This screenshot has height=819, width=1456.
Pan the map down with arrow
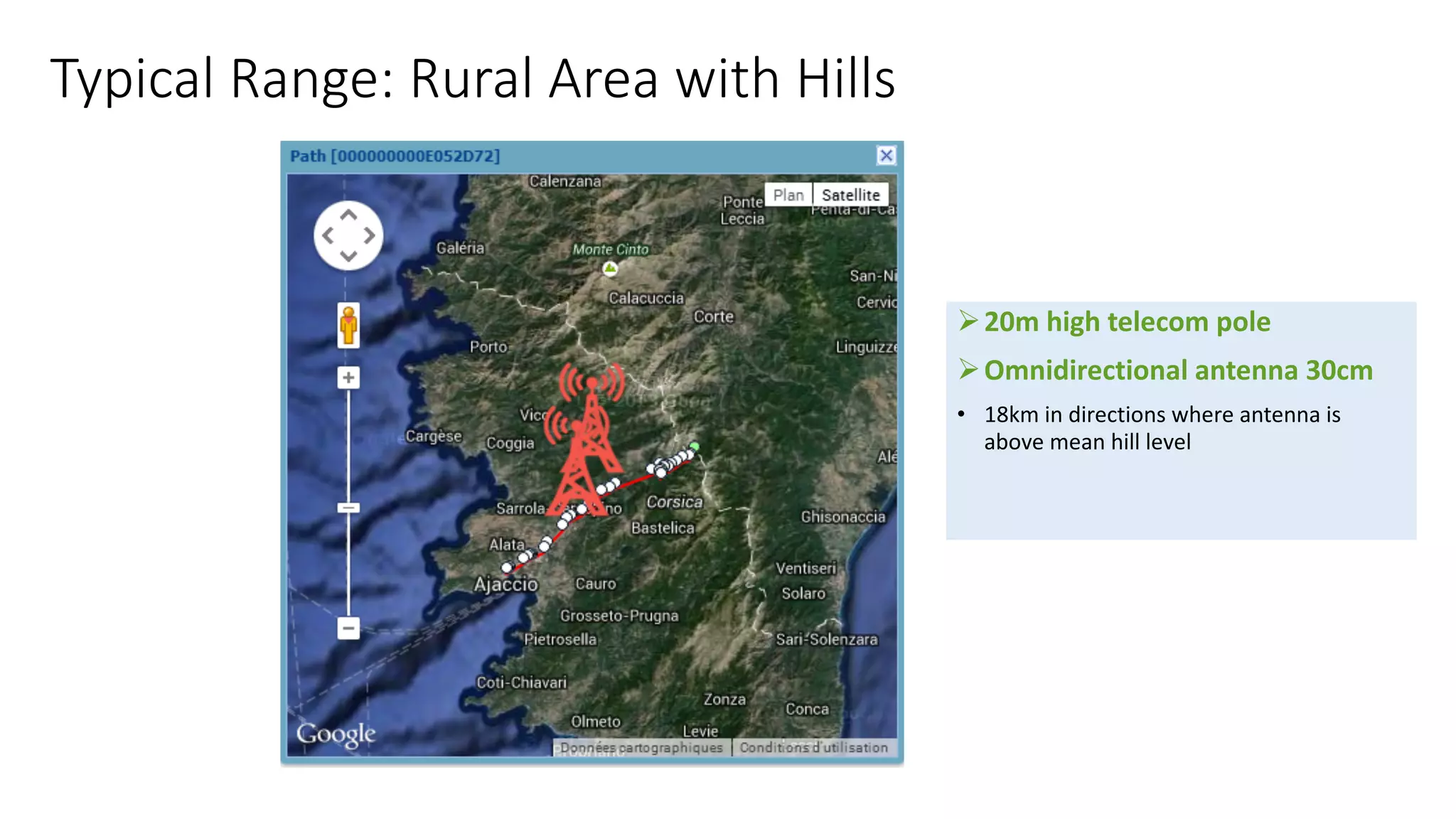point(348,256)
